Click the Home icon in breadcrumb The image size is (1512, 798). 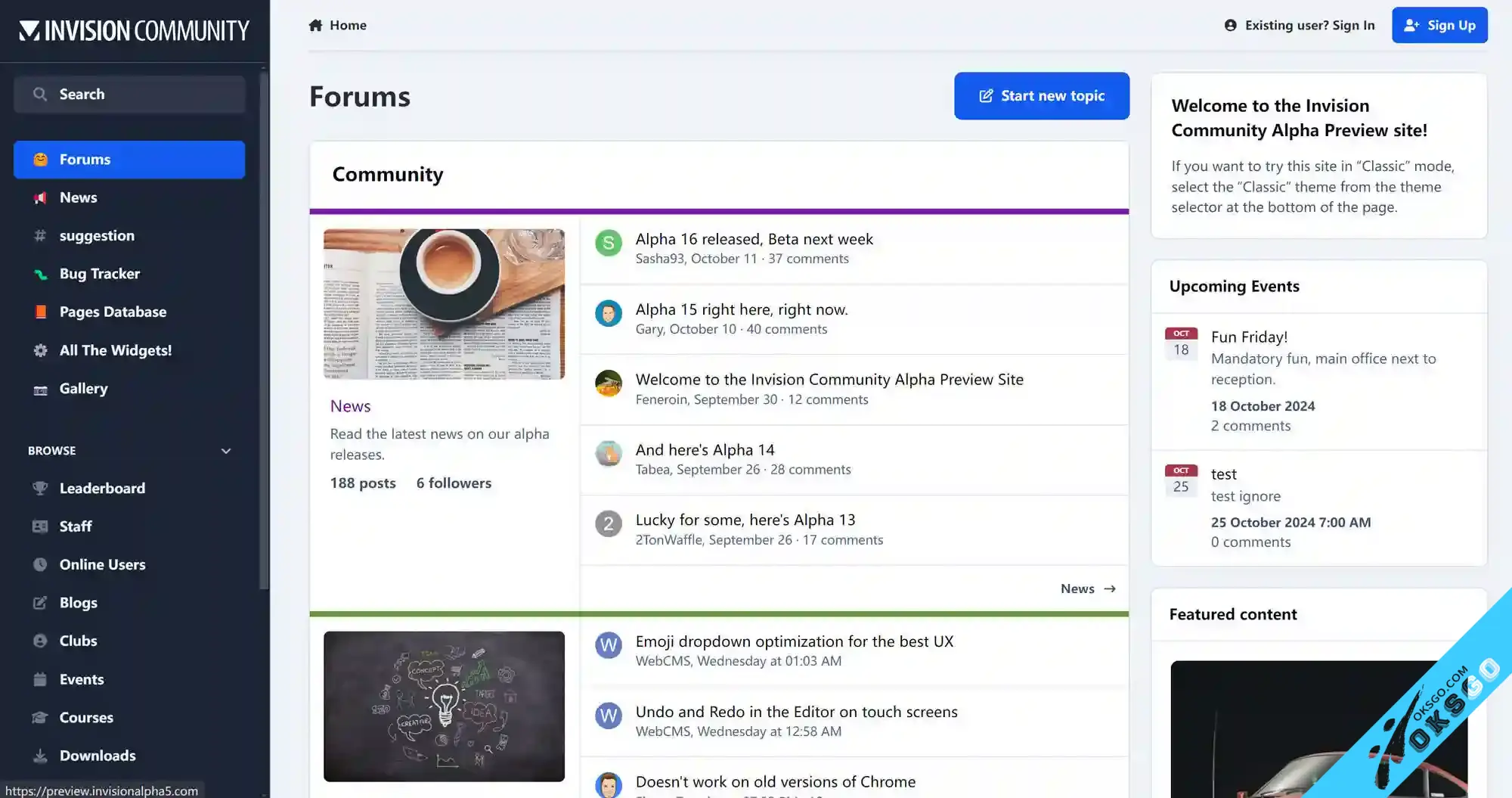click(x=315, y=25)
